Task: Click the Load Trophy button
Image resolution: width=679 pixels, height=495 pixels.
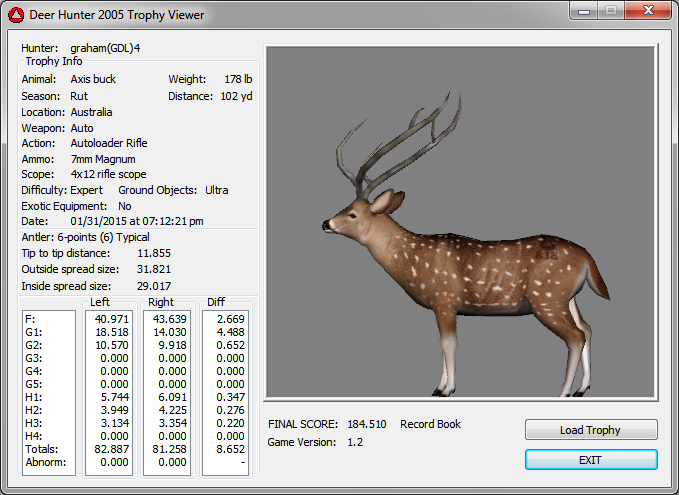Action: point(590,430)
